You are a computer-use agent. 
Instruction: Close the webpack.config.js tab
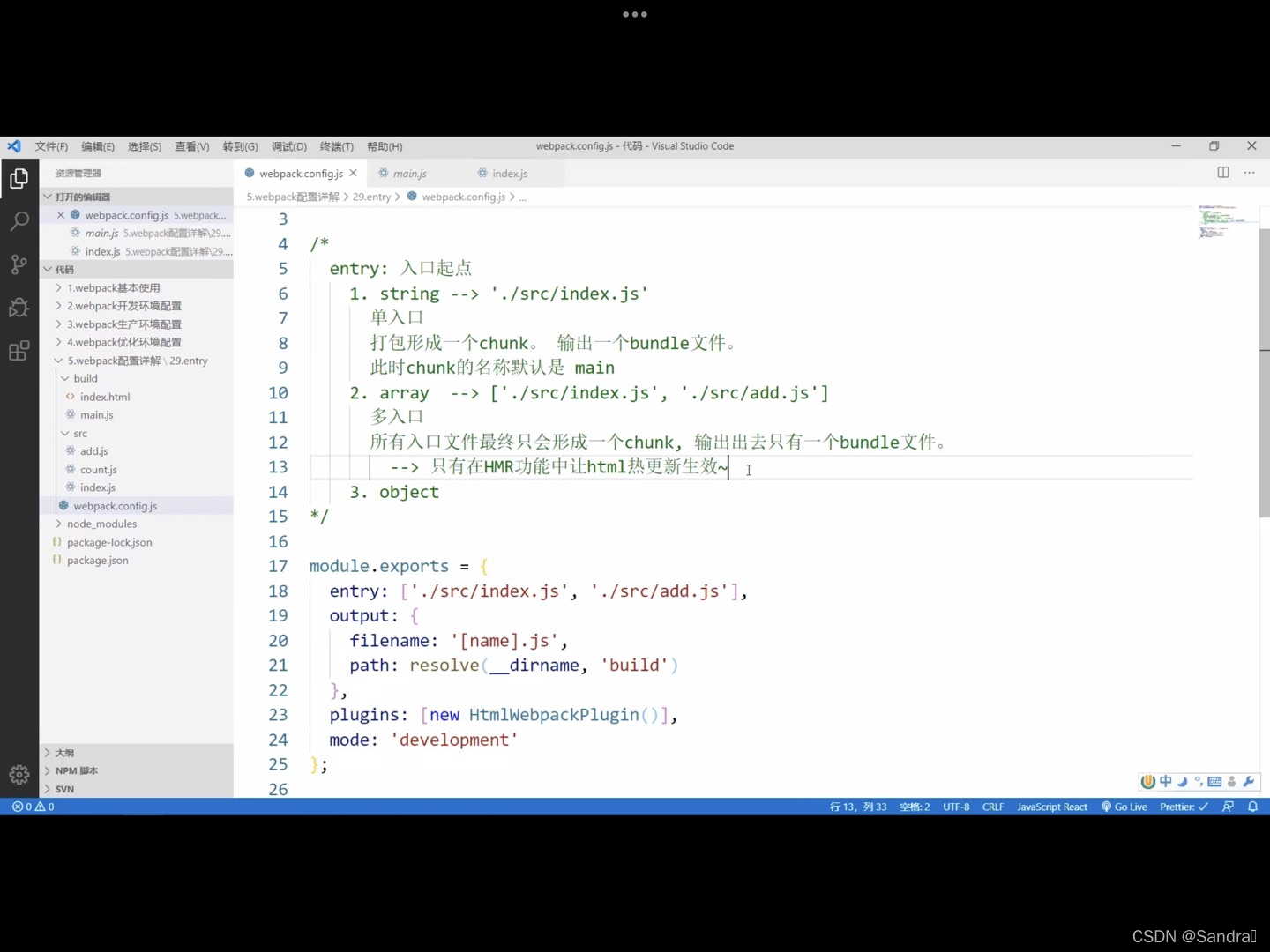[354, 174]
